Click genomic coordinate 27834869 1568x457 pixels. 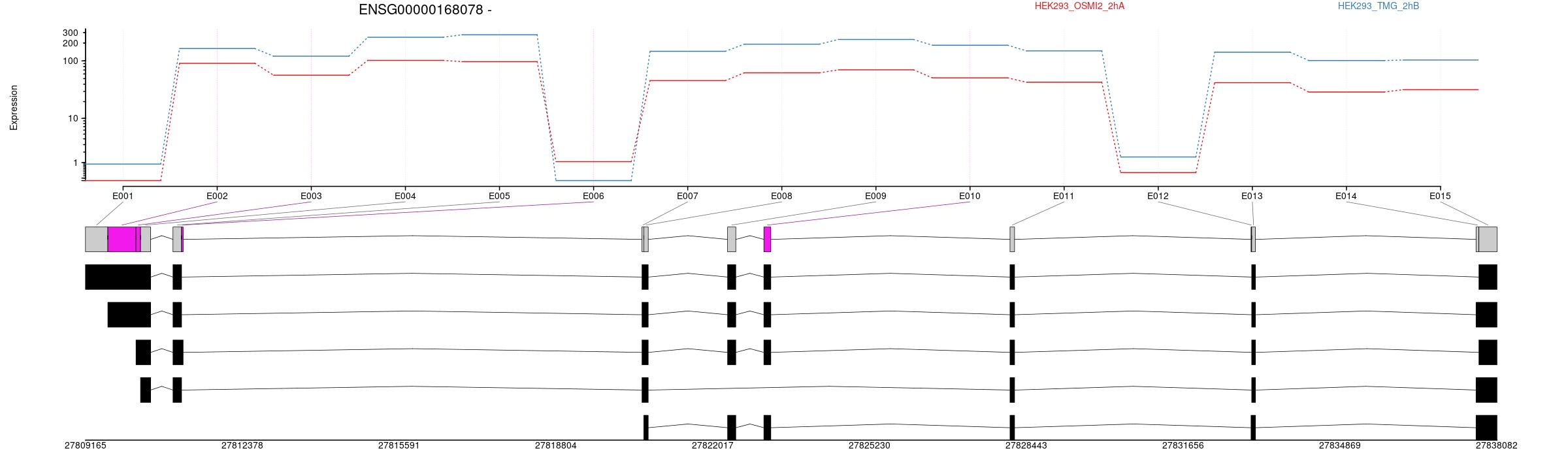coord(1339,446)
